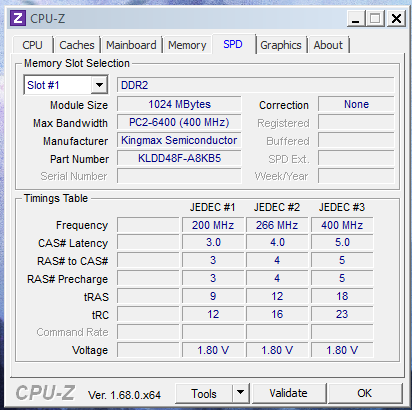This screenshot has width=412, height=410.
Task: Click the RAS# Precharge label
Action: [x=68, y=279]
